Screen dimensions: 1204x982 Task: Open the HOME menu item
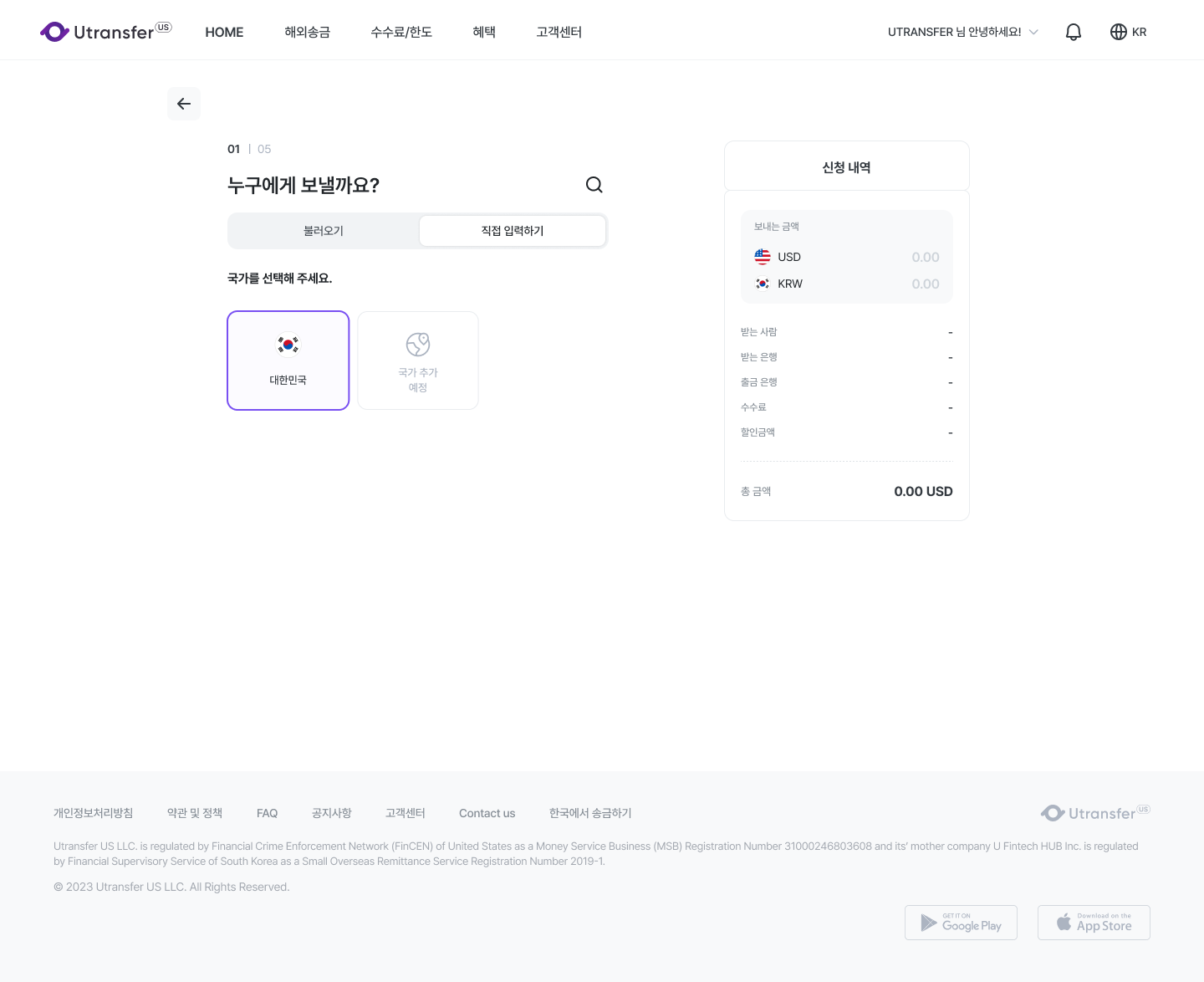[x=224, y=32]
